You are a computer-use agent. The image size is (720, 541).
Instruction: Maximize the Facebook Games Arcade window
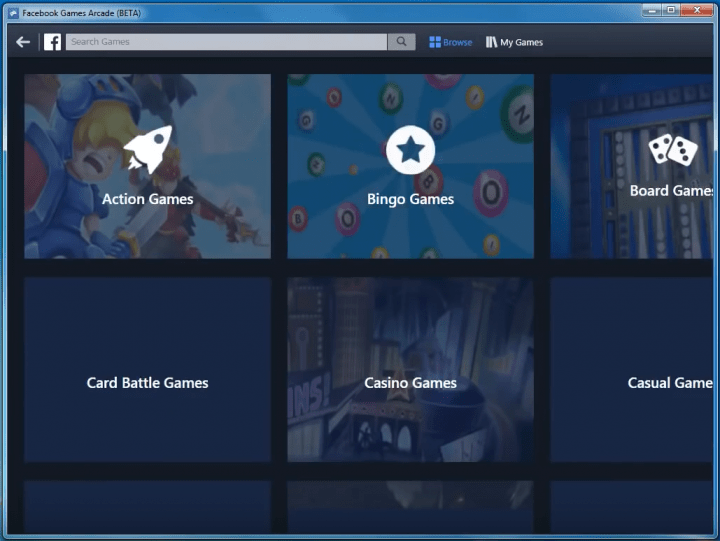671,10
